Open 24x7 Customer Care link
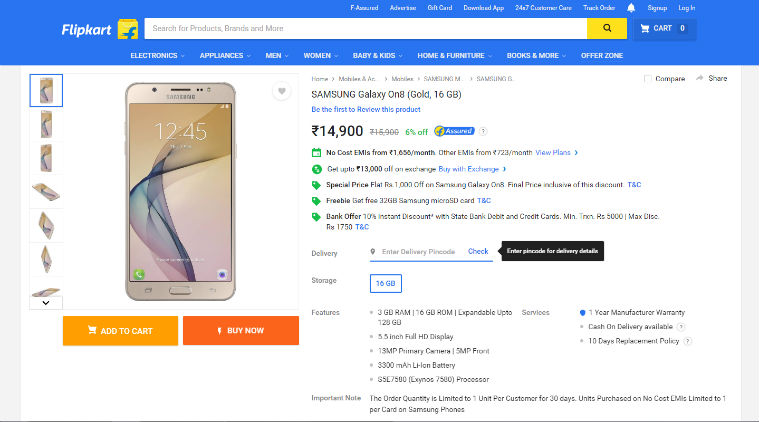This screenshot has width=759, height=422. [543, 8]
